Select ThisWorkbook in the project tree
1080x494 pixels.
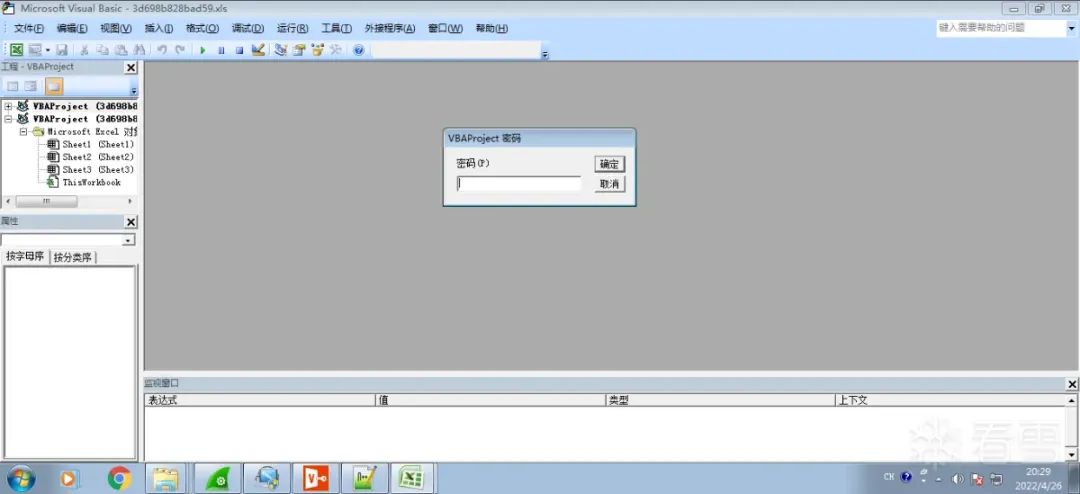coord(92,182)
